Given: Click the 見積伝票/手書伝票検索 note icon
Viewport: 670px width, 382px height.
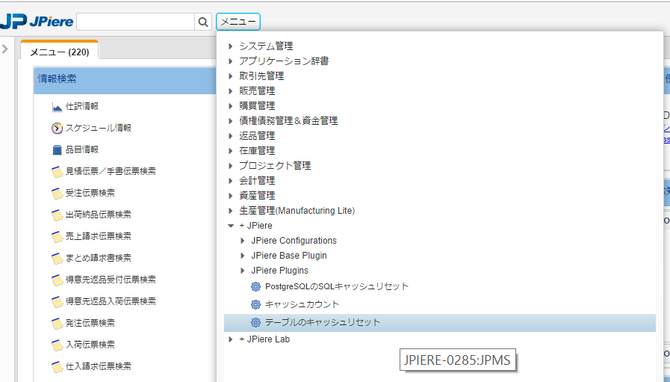Looking at the screenshot, I should 57,172.
